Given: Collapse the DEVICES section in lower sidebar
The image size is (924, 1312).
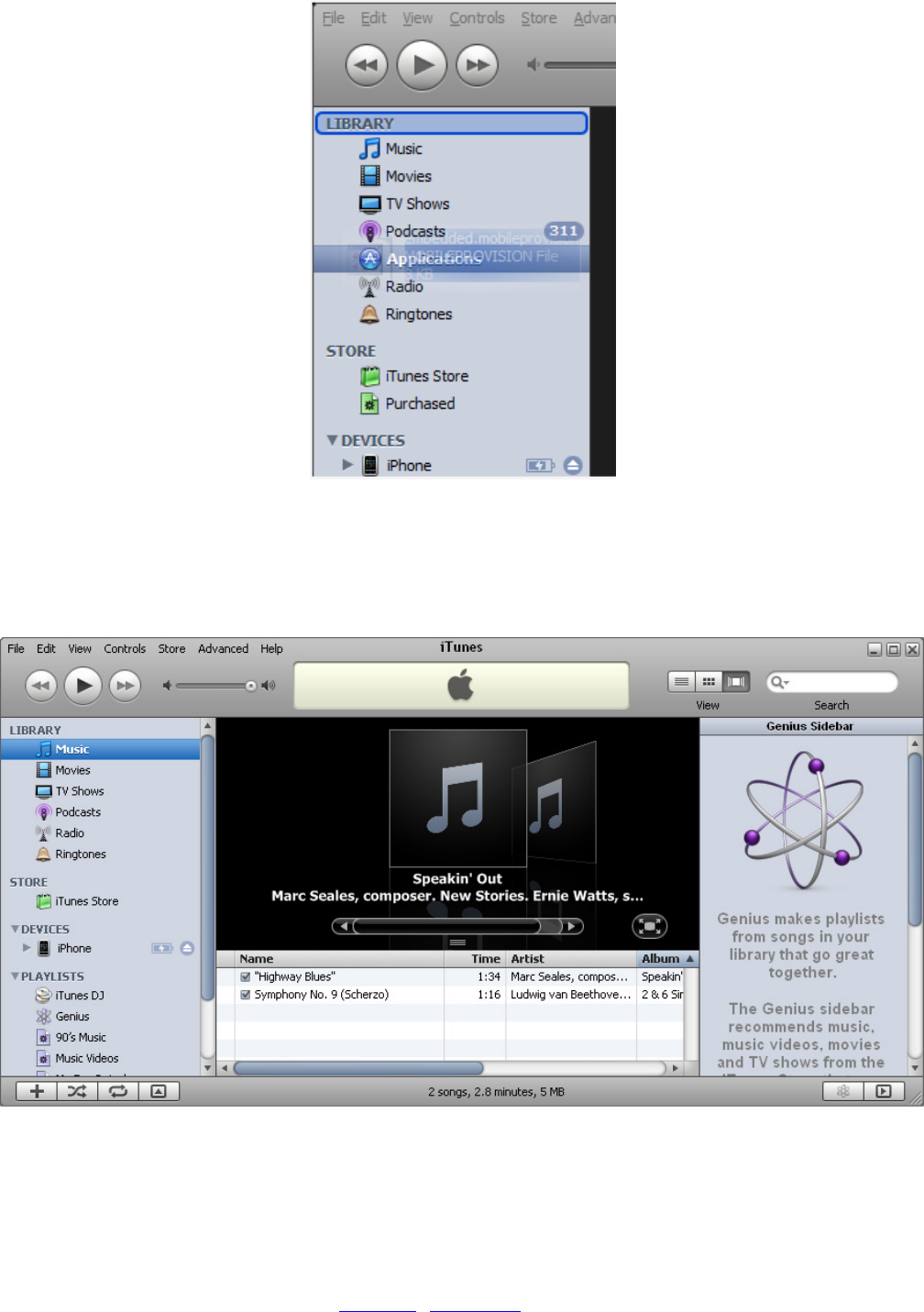Looking at the screenshot, I should pos(15,929).
